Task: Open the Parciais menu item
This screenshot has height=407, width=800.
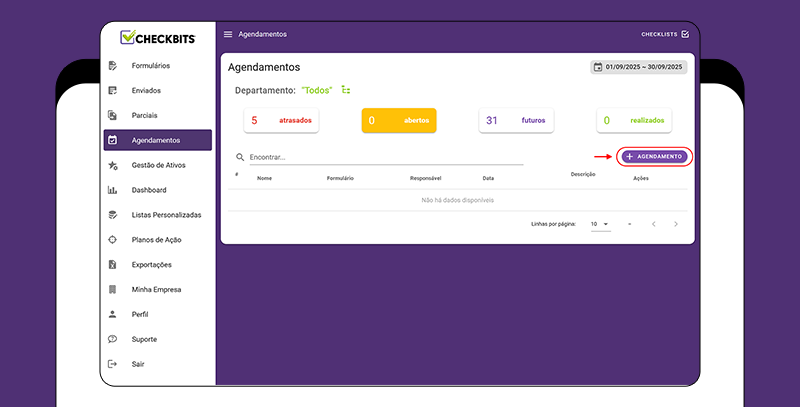Action: [x=158, y=115]
